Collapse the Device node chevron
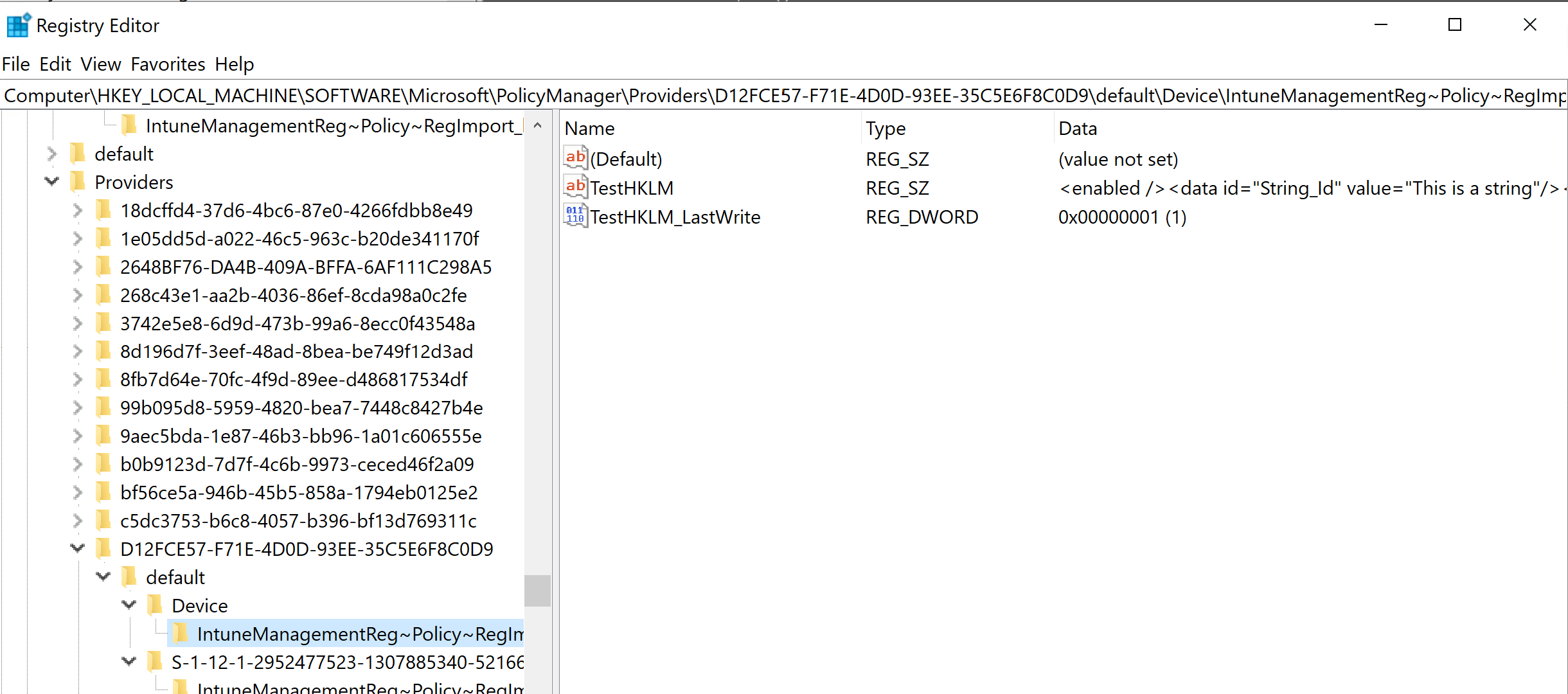This screenshot has height=694, width=1568. click(x=129, y=605)
